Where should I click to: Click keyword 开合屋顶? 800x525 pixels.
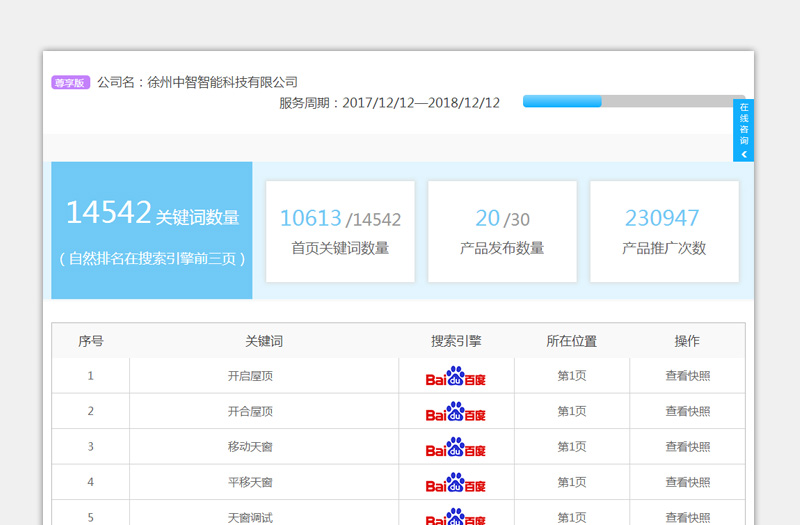(x=250, y=411)
